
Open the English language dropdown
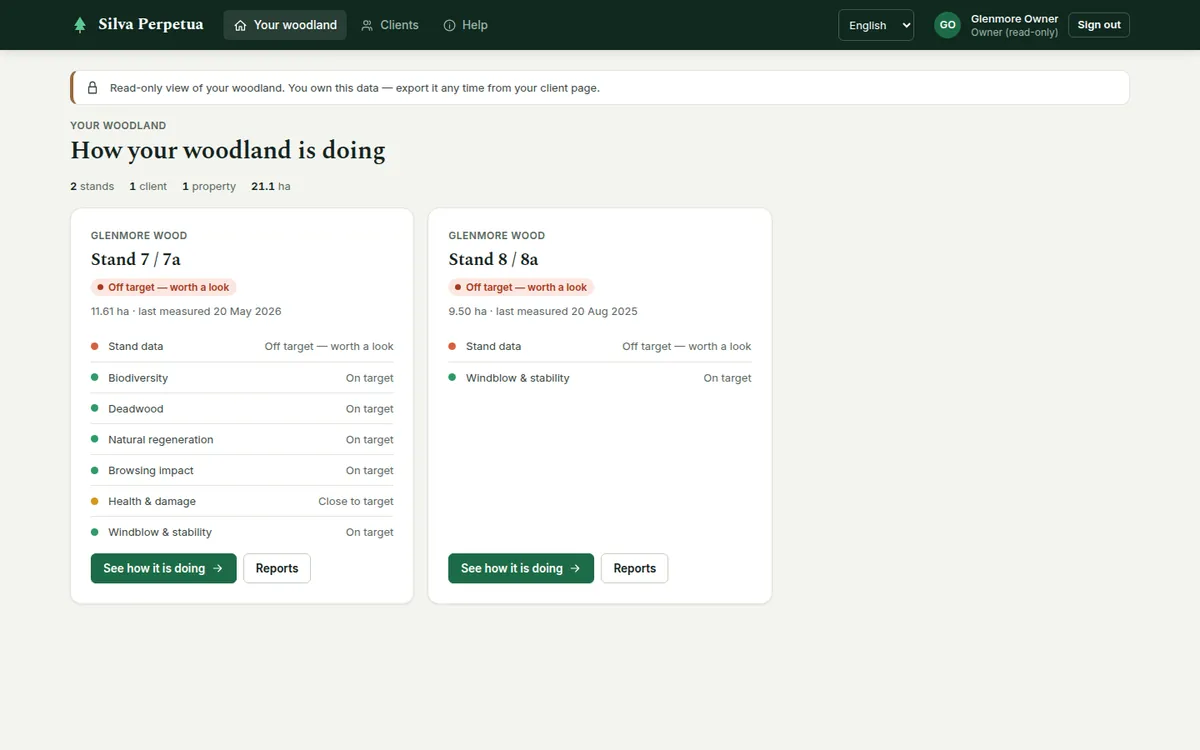coord(876,25)
